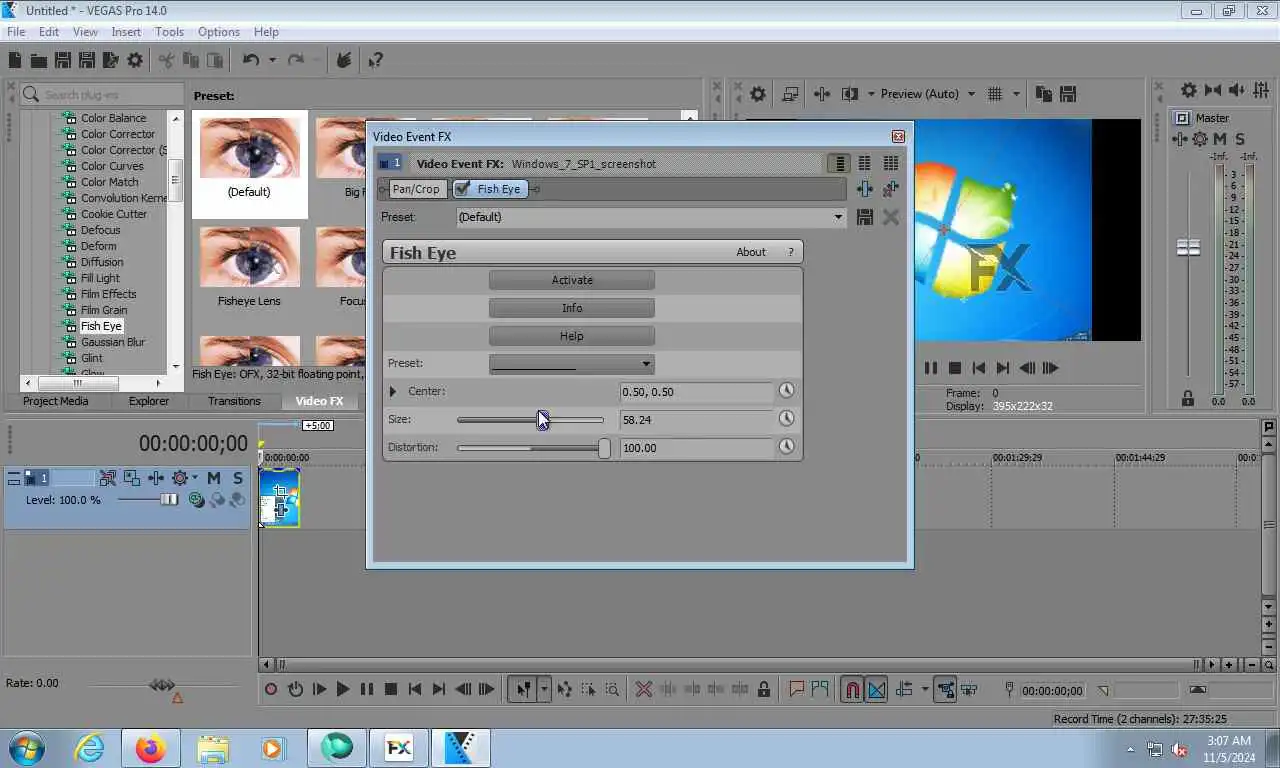Viewport: 1280px width, 768px height.
Task: Click the Activate button in Fish Eye
Action: [572, 280]
